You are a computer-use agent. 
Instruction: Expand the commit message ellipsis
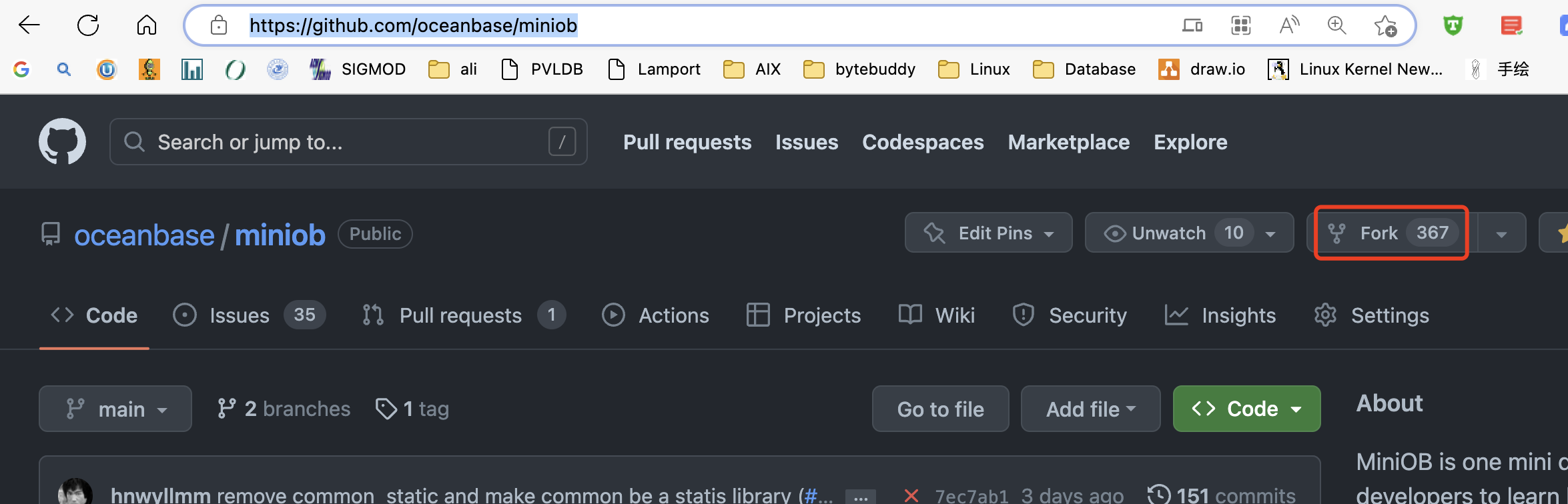[x=861, y=497]
